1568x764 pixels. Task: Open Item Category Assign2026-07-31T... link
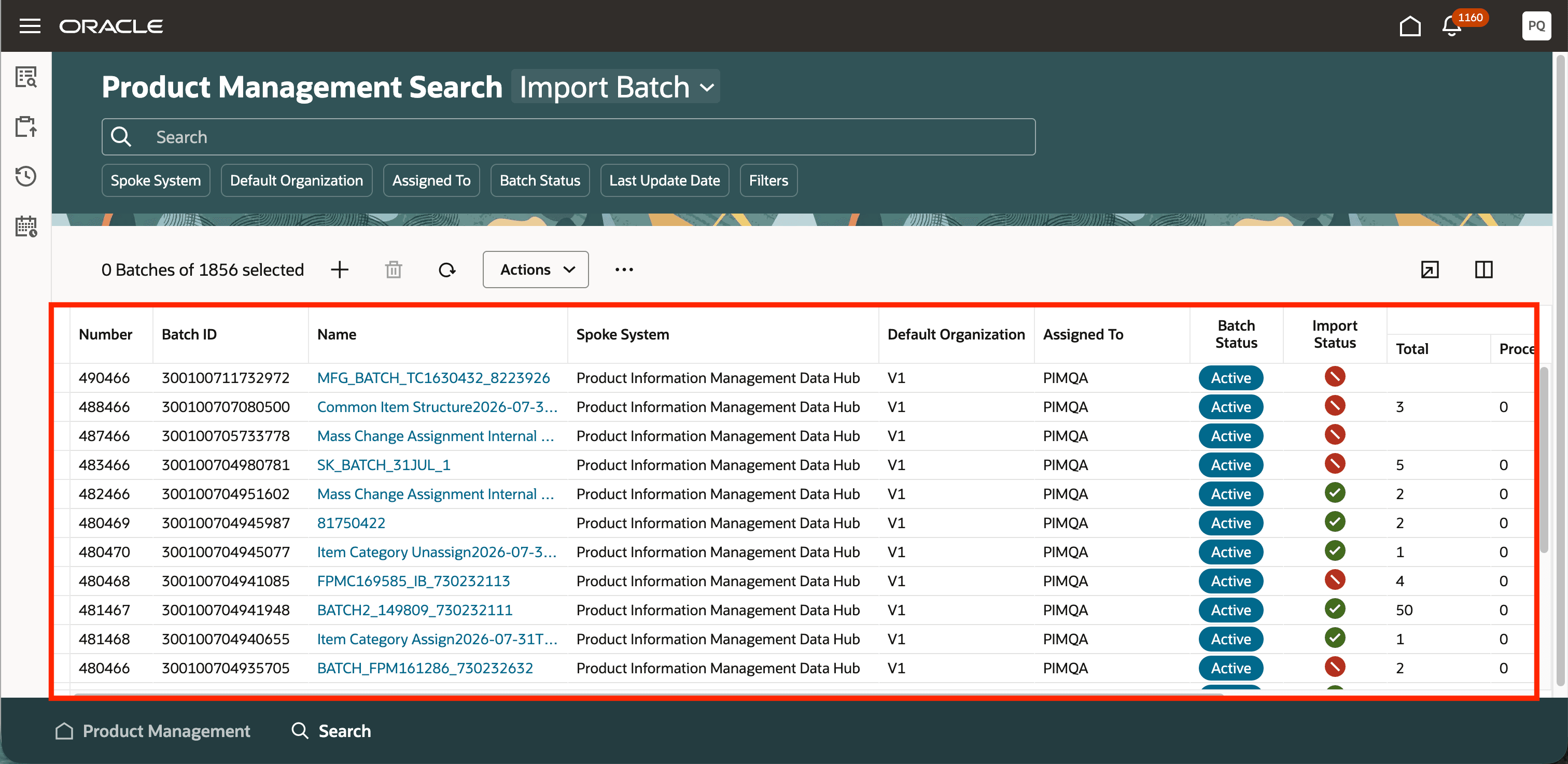coord(437,639)
